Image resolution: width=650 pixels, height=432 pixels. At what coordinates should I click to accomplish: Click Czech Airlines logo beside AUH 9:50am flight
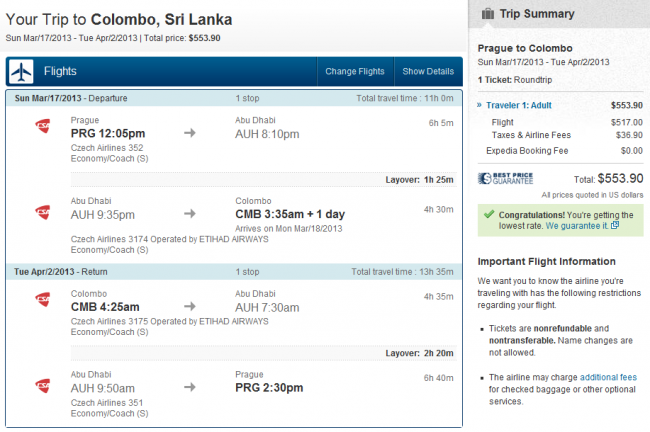[43, 385]
